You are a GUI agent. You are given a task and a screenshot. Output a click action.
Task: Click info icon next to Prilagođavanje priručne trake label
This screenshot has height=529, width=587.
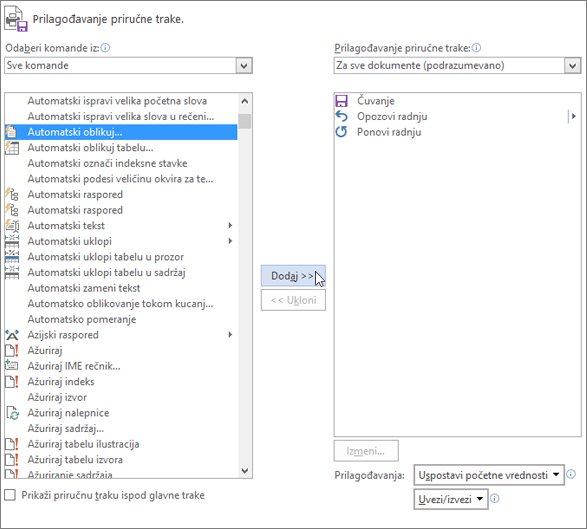(x=477, y=48)
